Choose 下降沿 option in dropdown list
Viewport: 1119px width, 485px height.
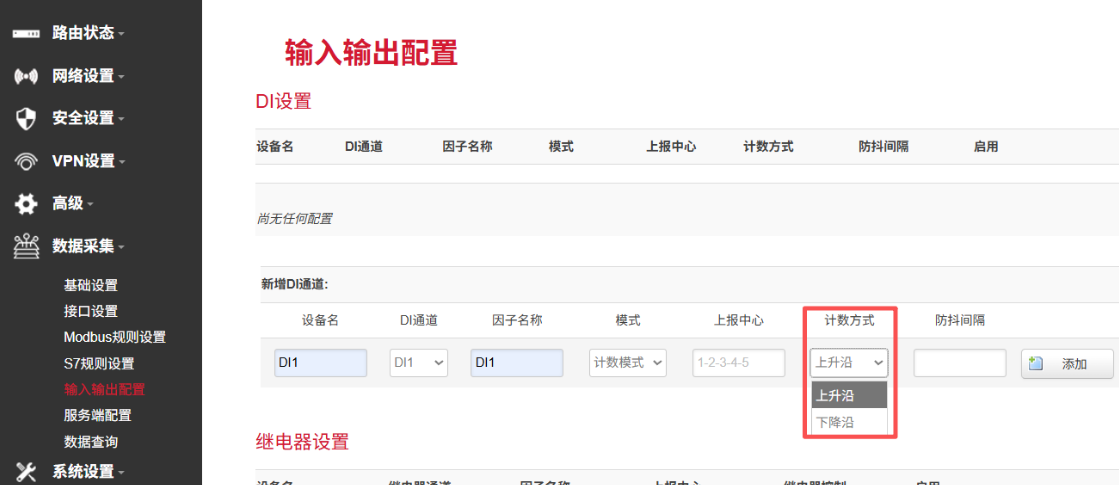849,422
